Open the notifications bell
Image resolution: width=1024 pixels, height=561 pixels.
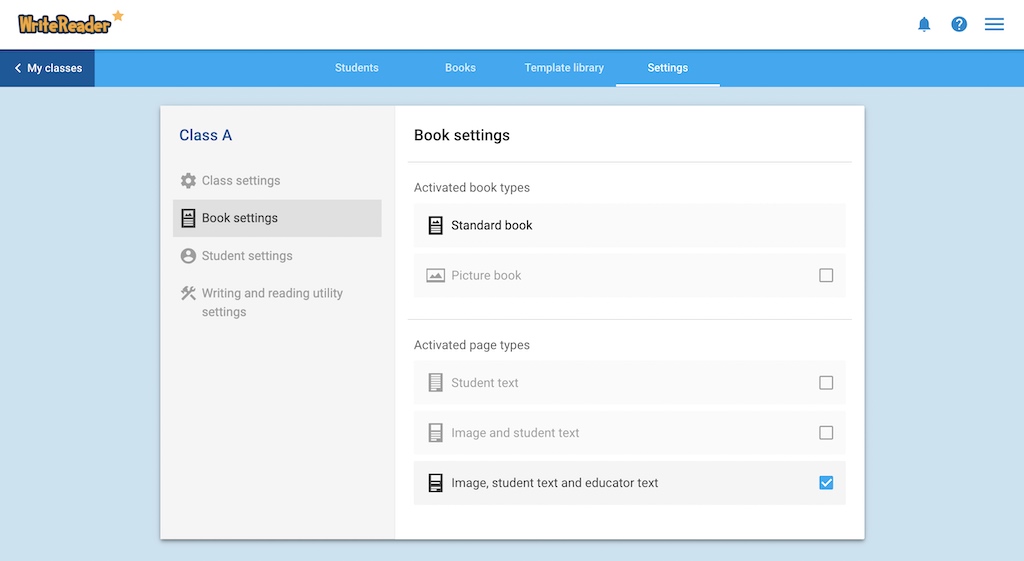(x=923, y=24)
